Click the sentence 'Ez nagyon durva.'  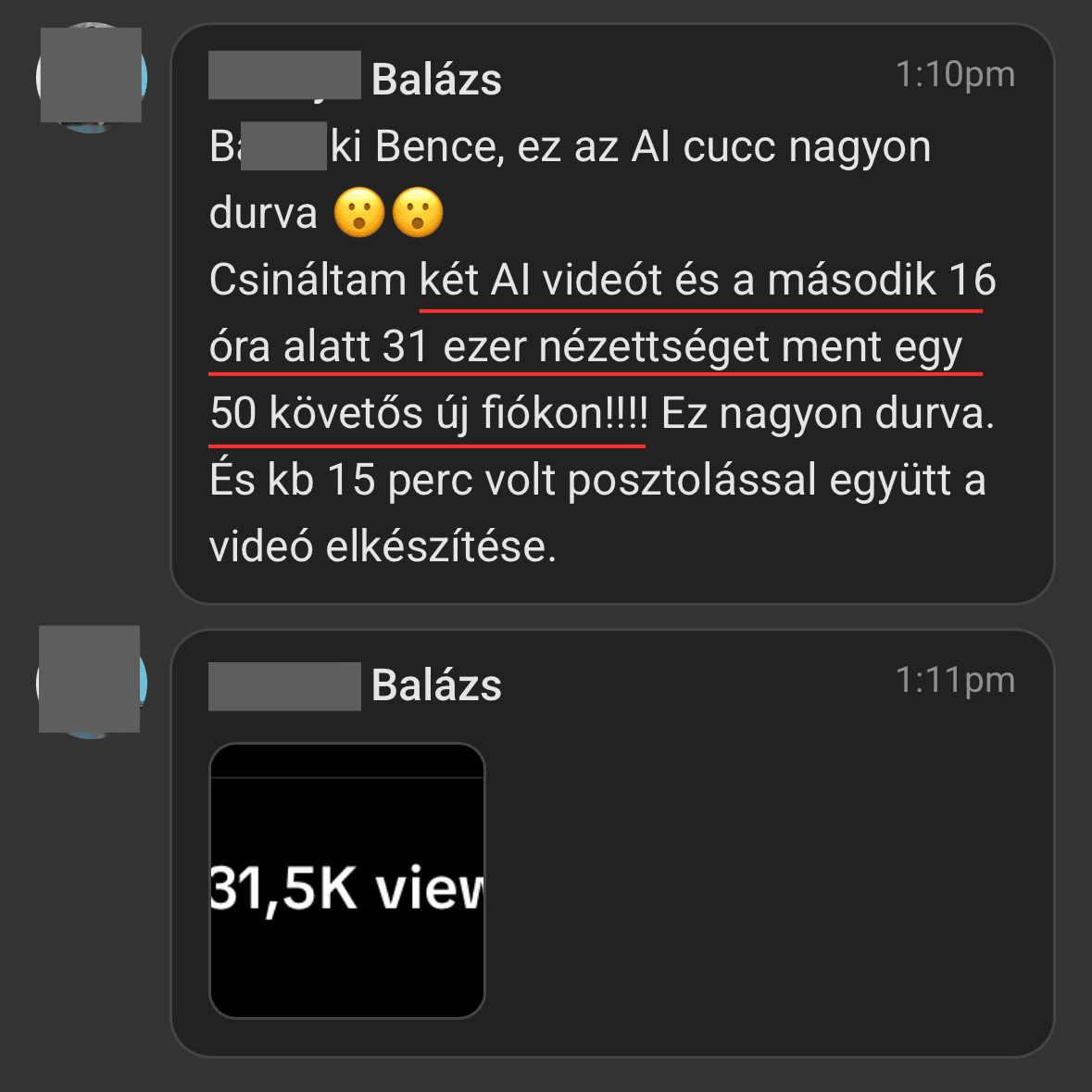[828, 413]
